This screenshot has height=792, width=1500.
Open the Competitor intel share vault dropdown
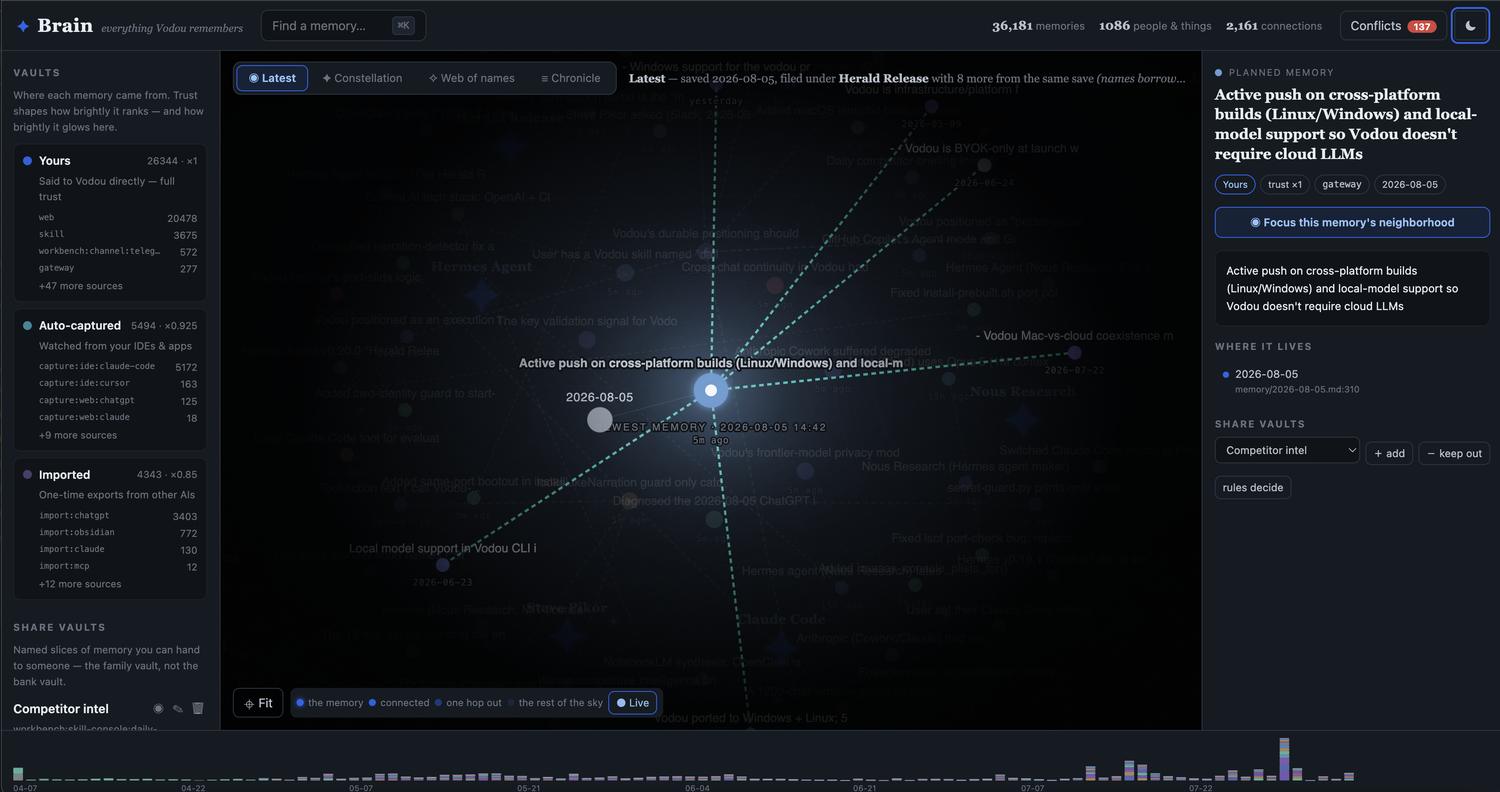tap(1287, 451)
